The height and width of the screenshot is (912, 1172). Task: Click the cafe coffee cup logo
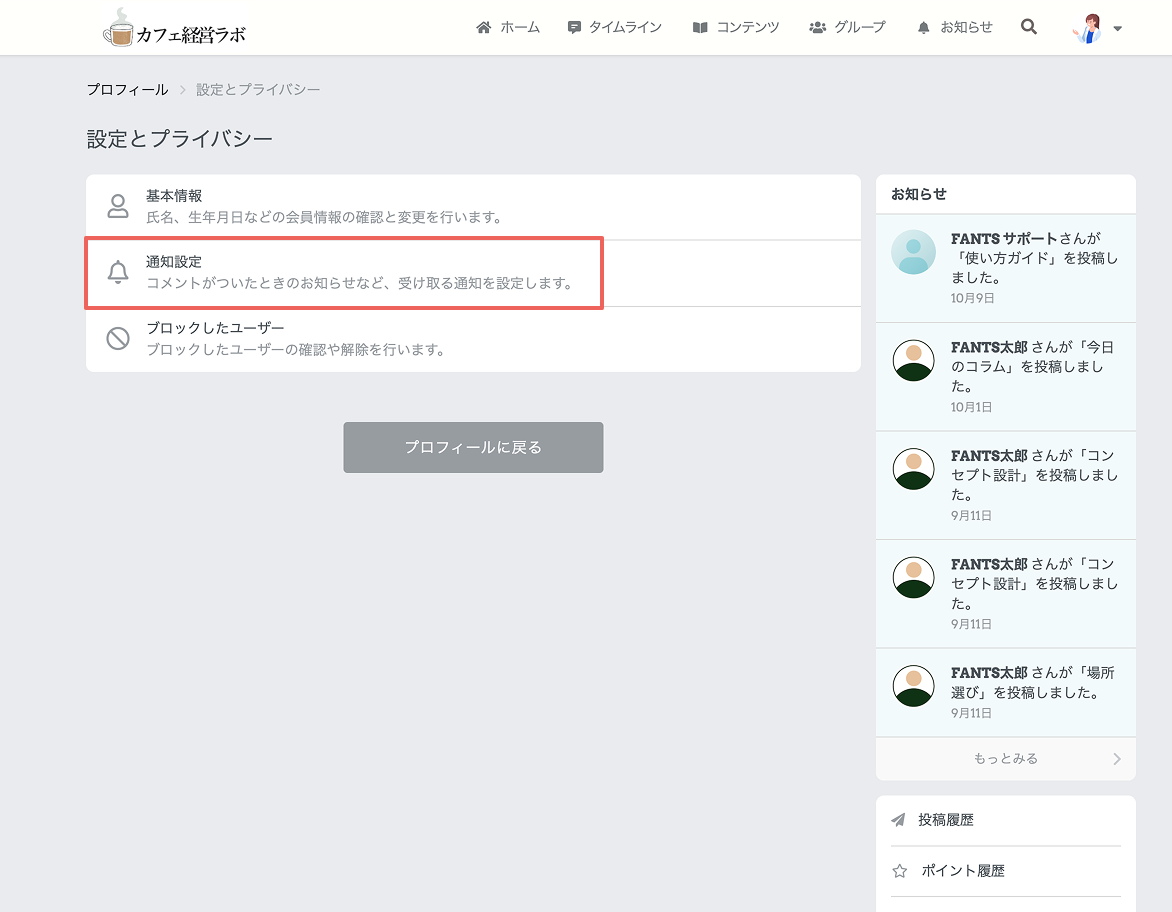coord(117,28)
